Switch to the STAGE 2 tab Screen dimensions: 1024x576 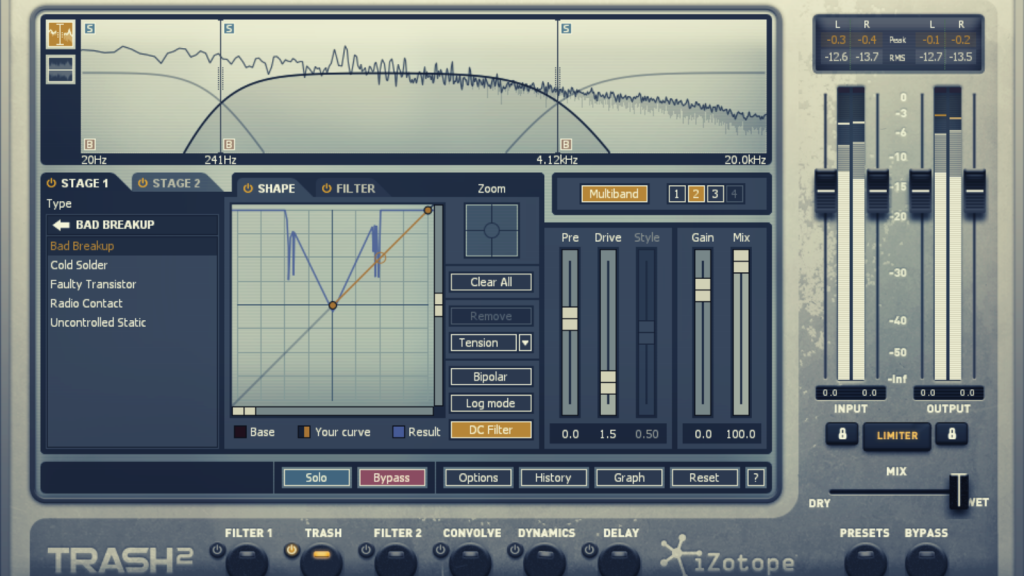(x=176, y=184)
